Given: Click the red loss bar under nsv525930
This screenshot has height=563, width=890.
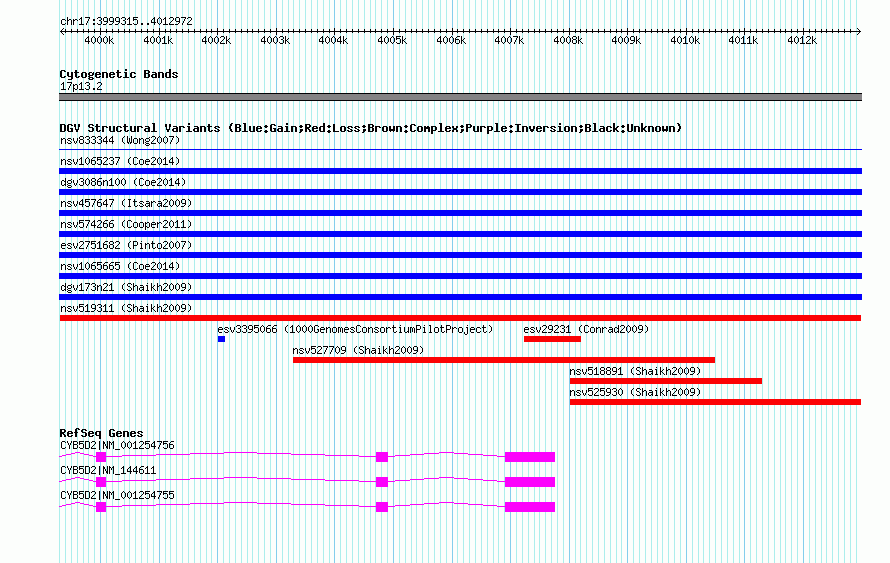Looking at the screenshot, I should [x=715, y=402].
